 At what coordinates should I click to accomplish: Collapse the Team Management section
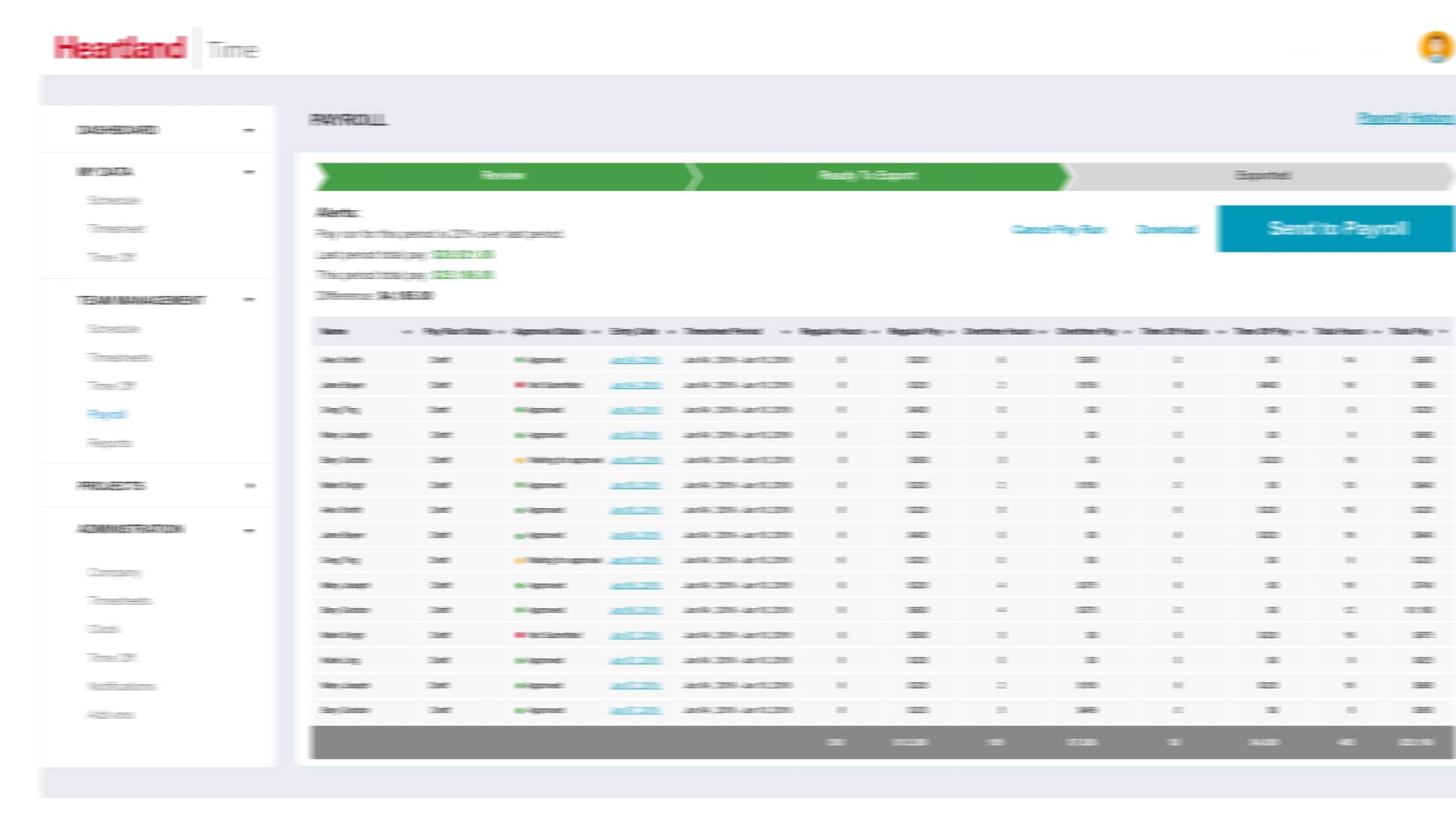[x=249, y=300]
